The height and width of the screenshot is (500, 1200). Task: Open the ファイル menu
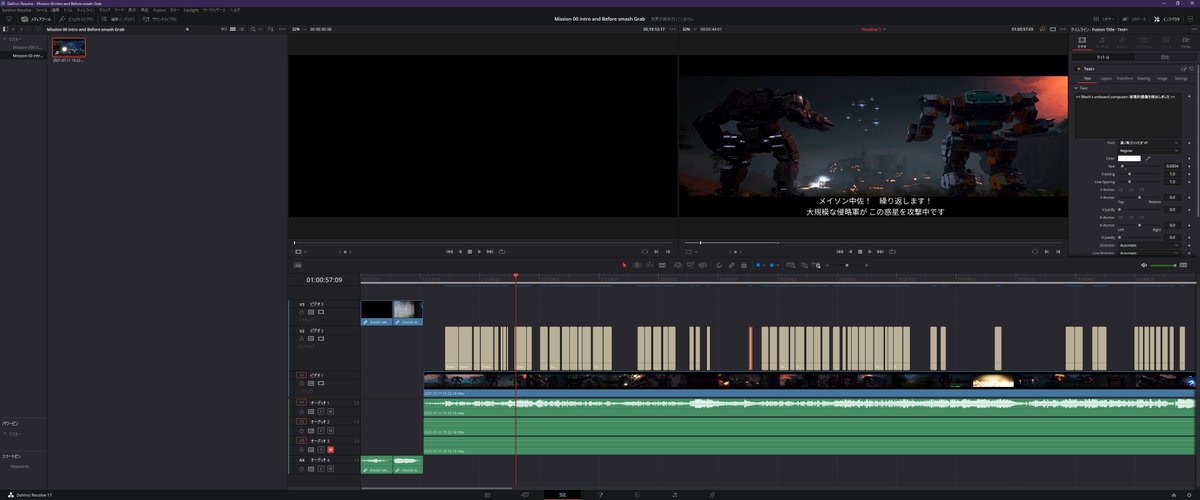[41, 9]
